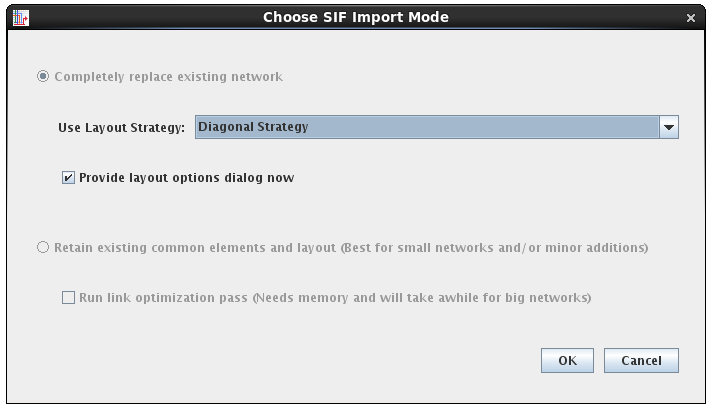The image size is (712, 409).
Task: Close the Choose SIF Import Mode dialog
Action: [x=690, y=18]
